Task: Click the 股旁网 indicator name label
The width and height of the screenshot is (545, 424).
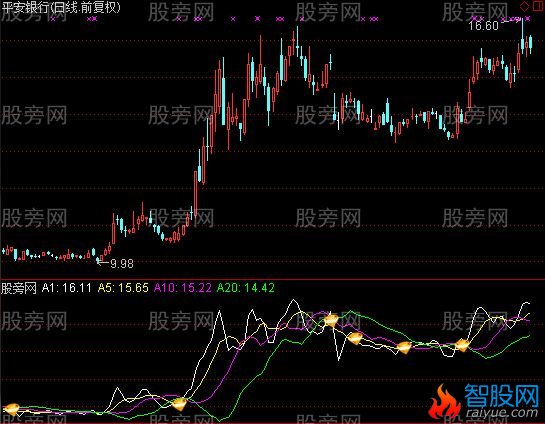Action: tap(19, 288)
